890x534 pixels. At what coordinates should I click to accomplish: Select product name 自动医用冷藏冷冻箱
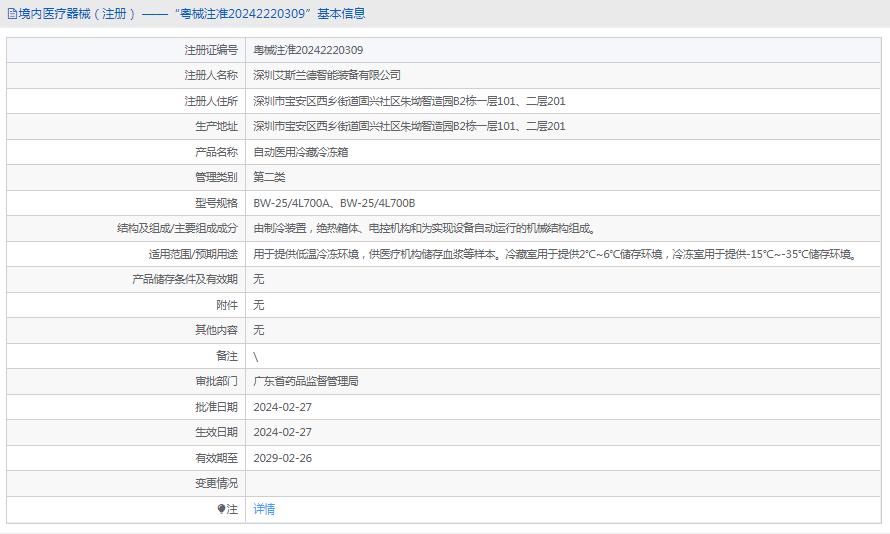[301, 152]
